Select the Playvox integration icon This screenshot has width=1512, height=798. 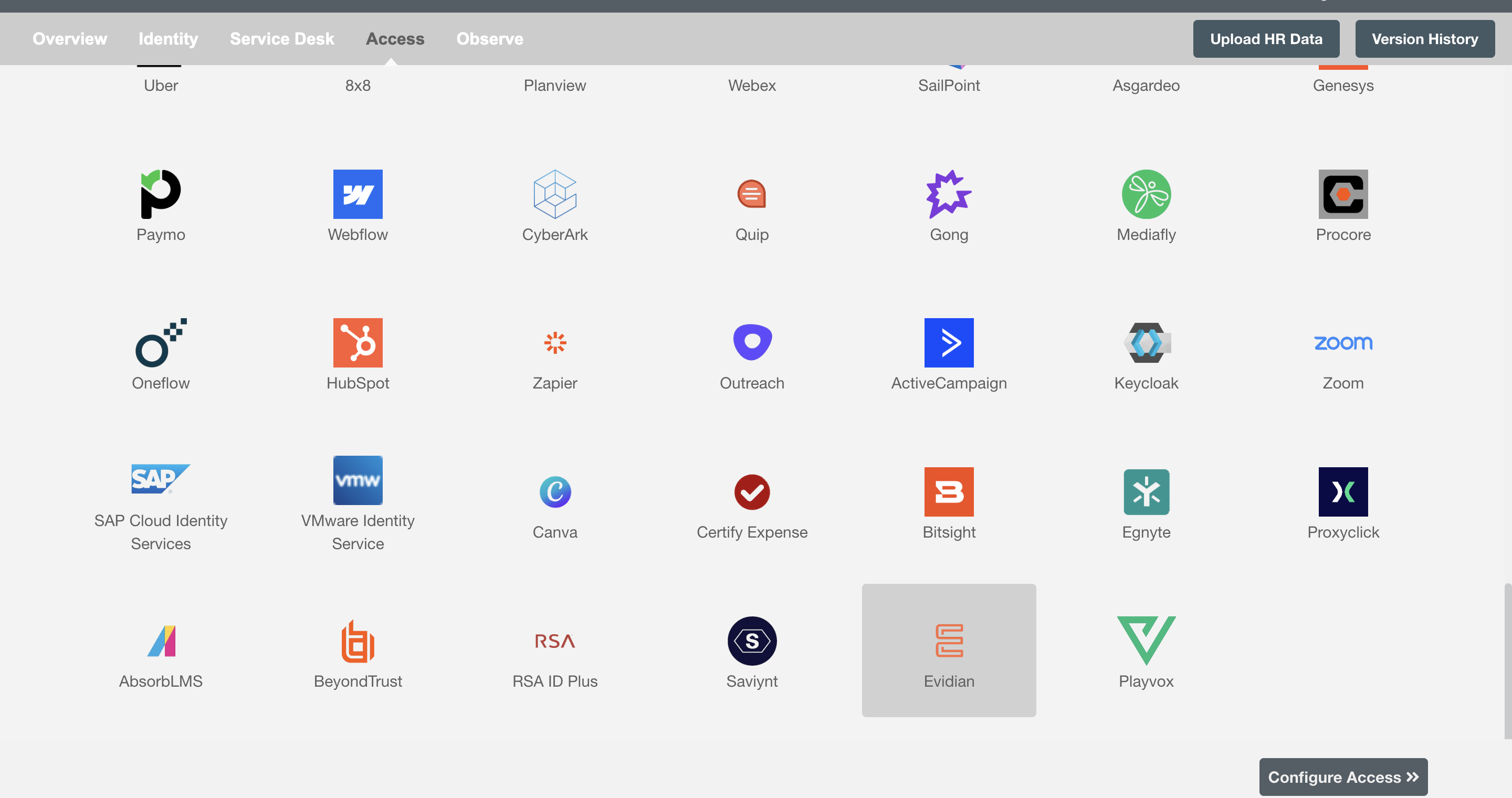pyautogui.click(x=1146, y=640)
